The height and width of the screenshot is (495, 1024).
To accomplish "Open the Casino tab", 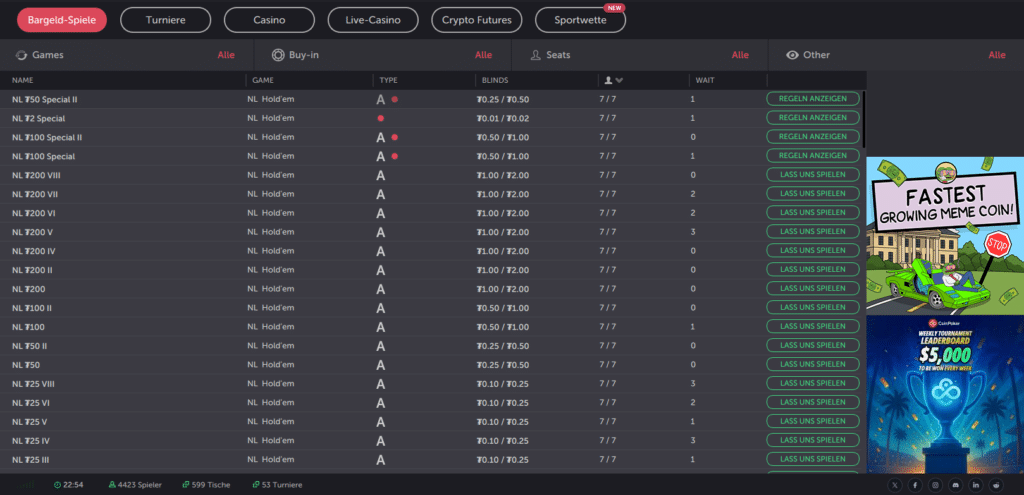I will 269,20.
